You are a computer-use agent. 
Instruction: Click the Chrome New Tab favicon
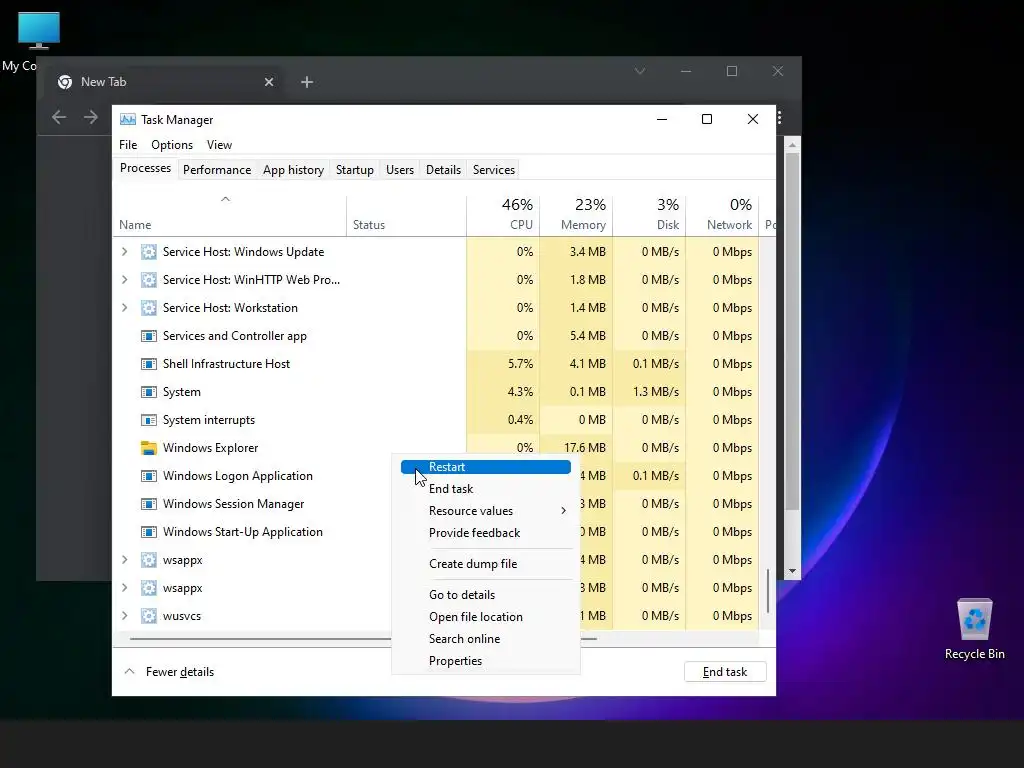click(65, 82)
